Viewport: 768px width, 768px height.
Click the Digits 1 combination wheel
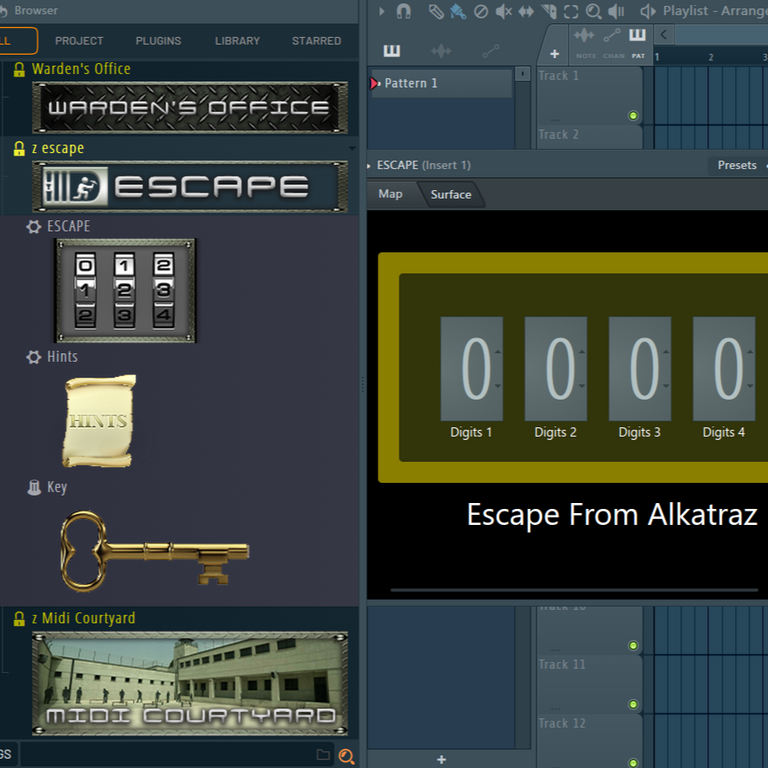tap(471, 368)
